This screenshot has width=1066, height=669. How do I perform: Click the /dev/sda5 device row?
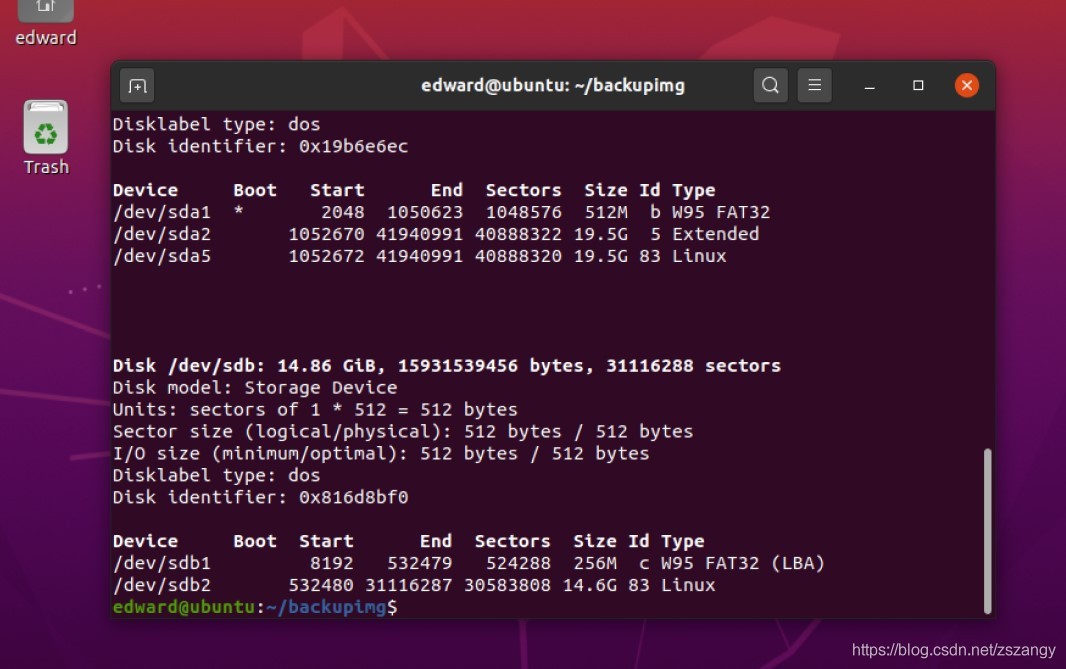419,256
